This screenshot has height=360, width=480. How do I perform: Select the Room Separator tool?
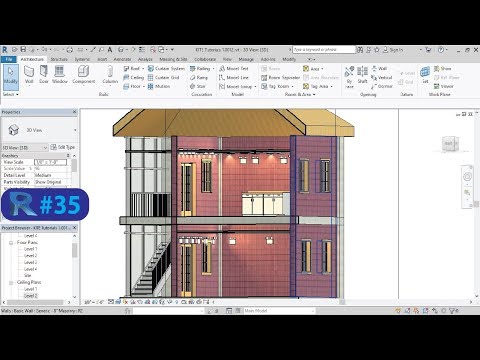tap(280, 77)
